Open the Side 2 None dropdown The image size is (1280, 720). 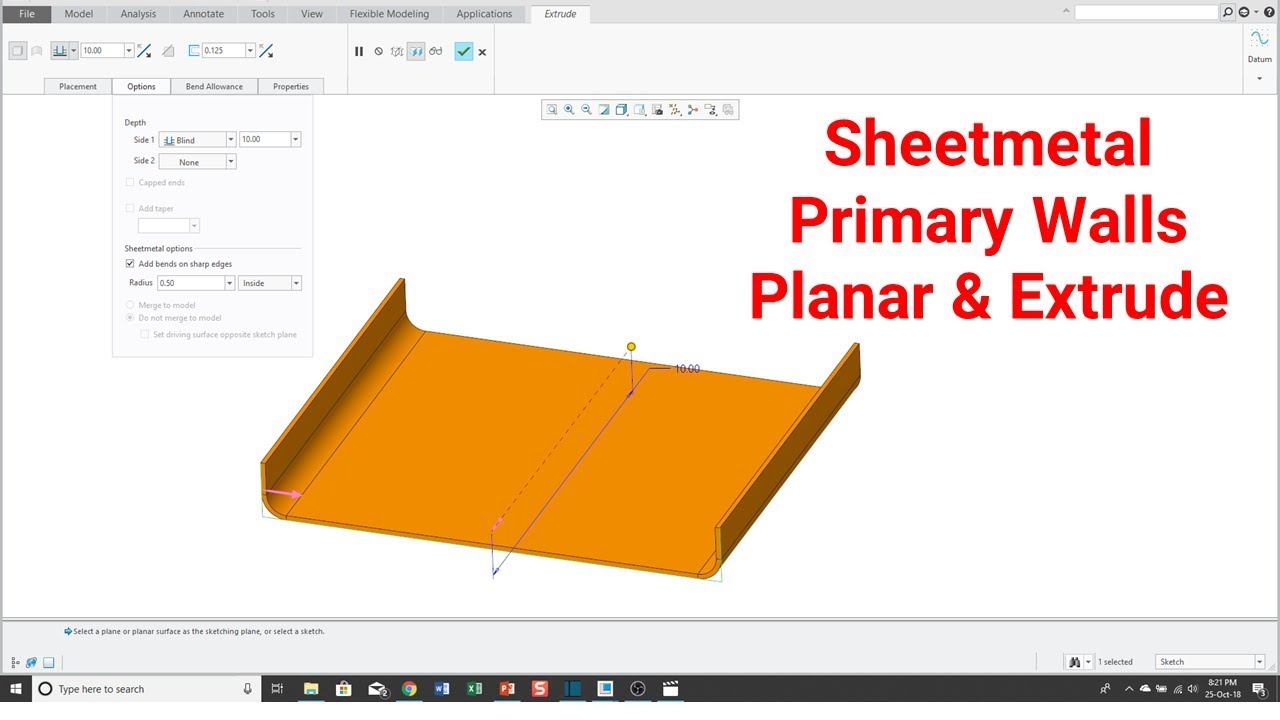click(231, 161)
